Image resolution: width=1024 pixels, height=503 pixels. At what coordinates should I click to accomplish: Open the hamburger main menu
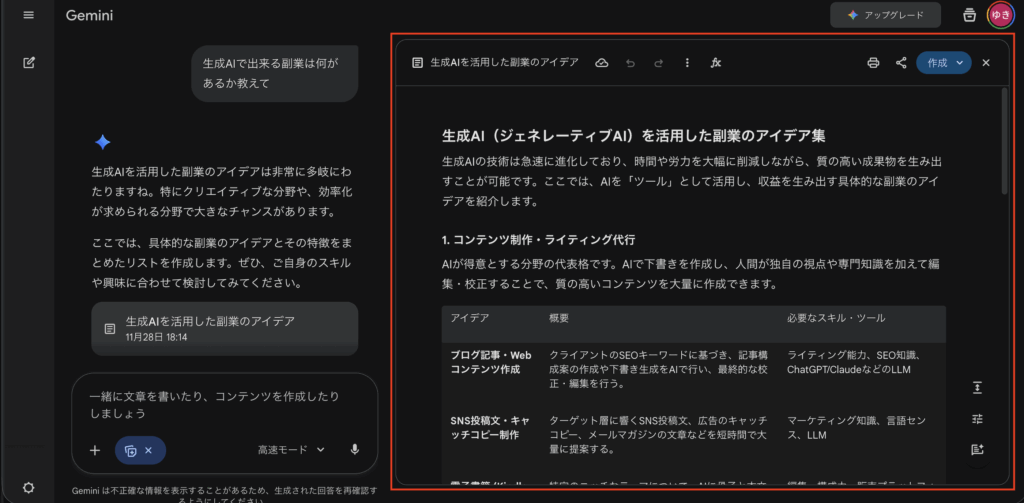[x=29, y=15]
